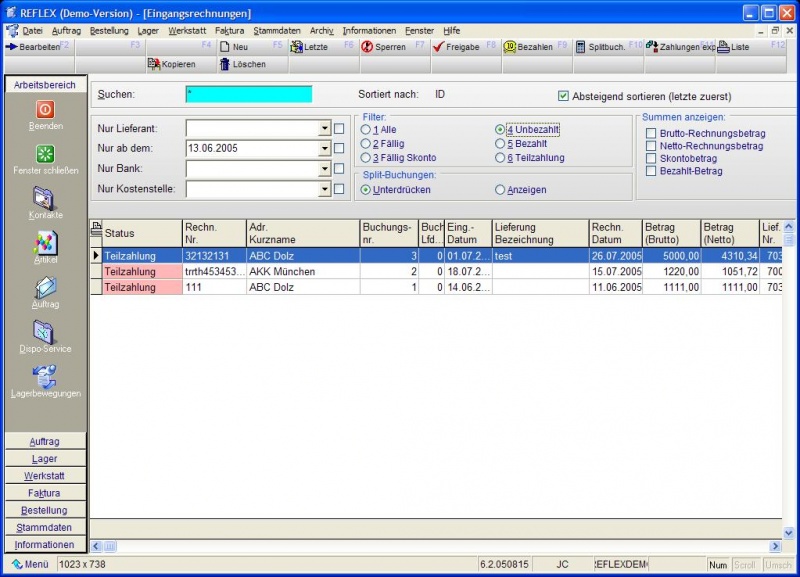Toggle Absteigend sortieren checkbox
This screenshot has height=577, width=800.
coord(563,96)
